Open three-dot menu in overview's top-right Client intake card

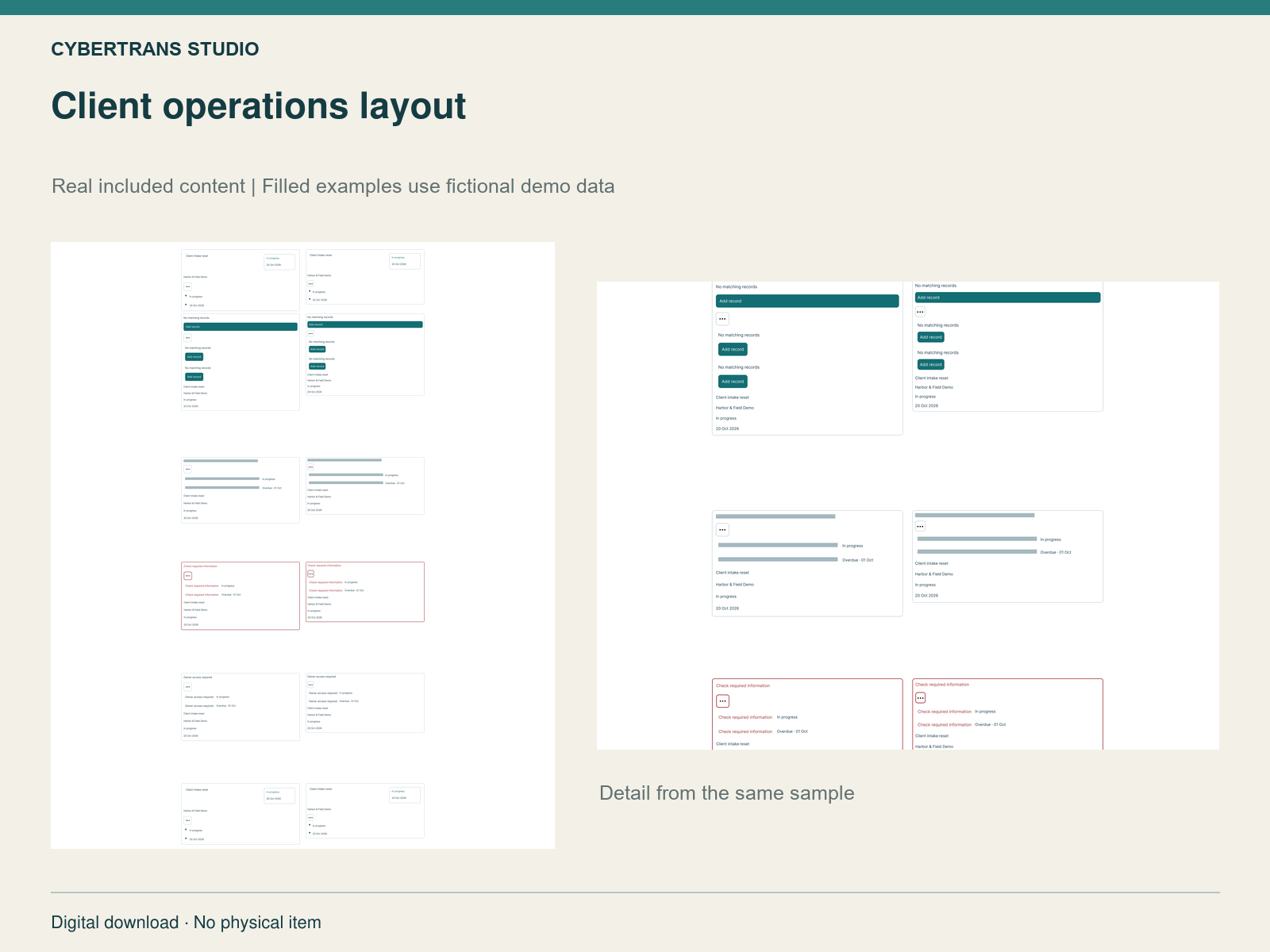click(310, 283)
